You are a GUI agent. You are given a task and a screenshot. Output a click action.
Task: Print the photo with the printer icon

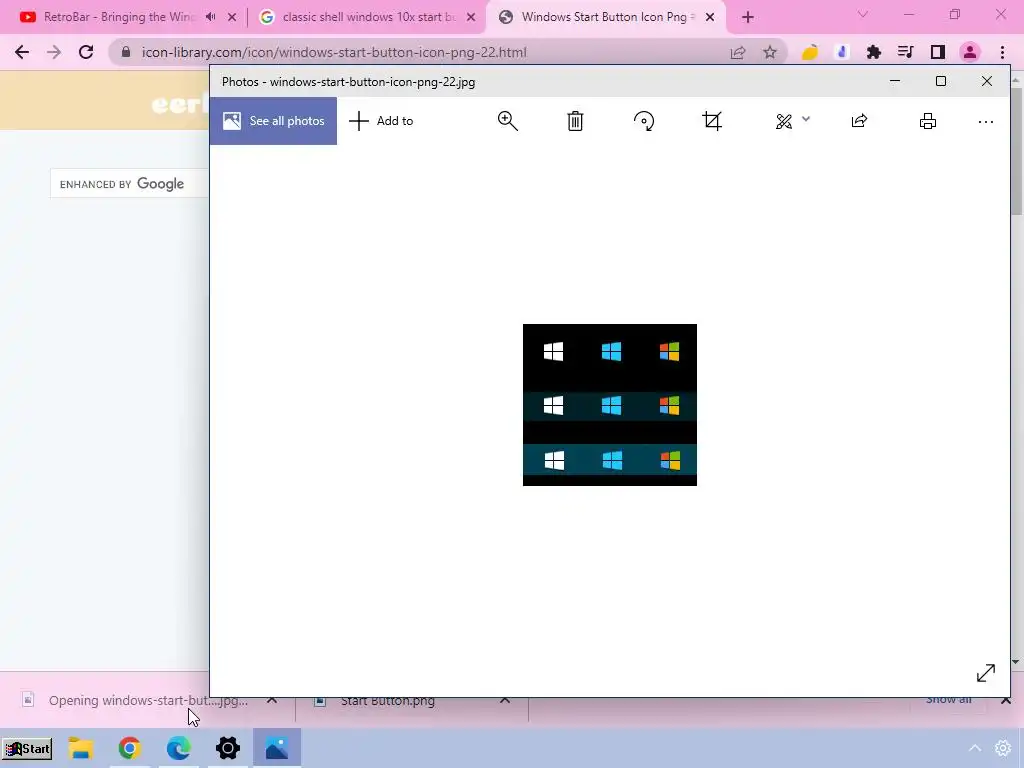point(928,121)
